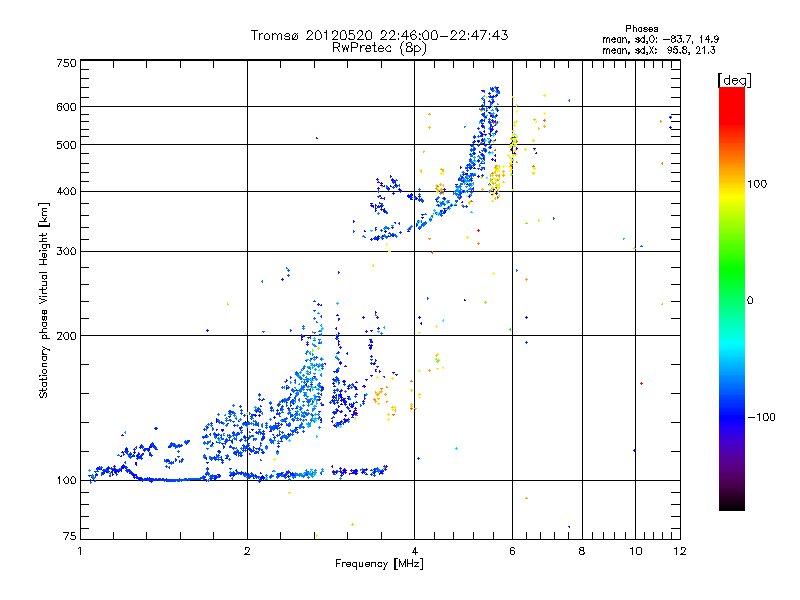Click the x-axis tick label '4'
This screenshot has width=800, height=600.
coord(414,551)
